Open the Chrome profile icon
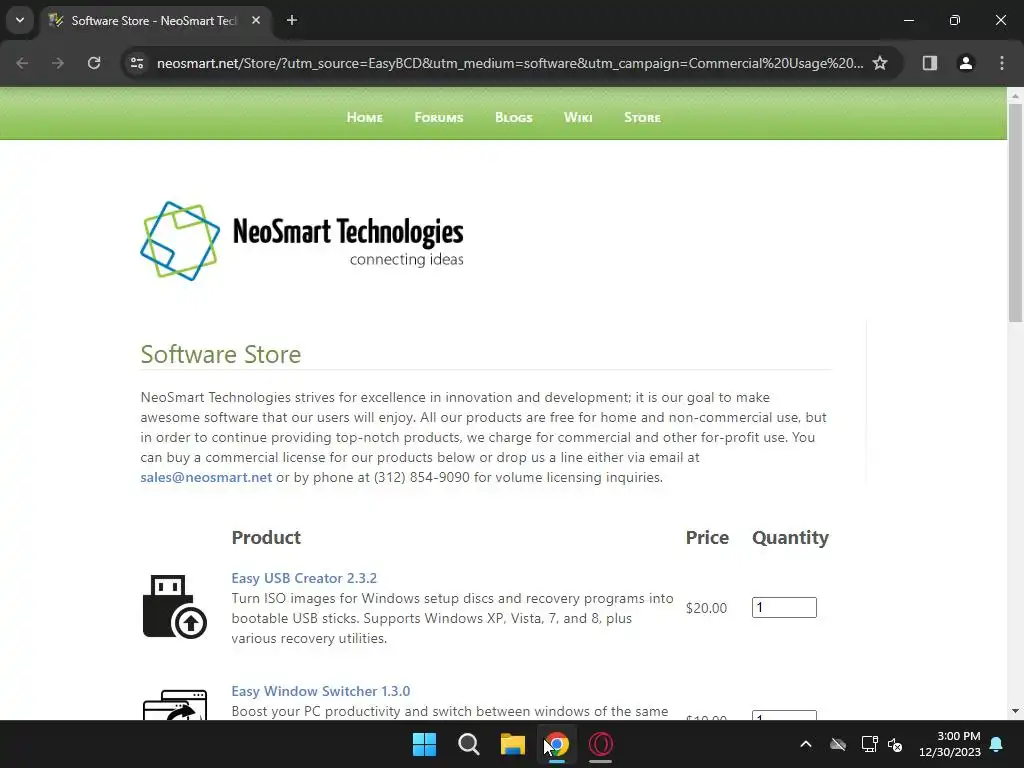 point(965,63)
